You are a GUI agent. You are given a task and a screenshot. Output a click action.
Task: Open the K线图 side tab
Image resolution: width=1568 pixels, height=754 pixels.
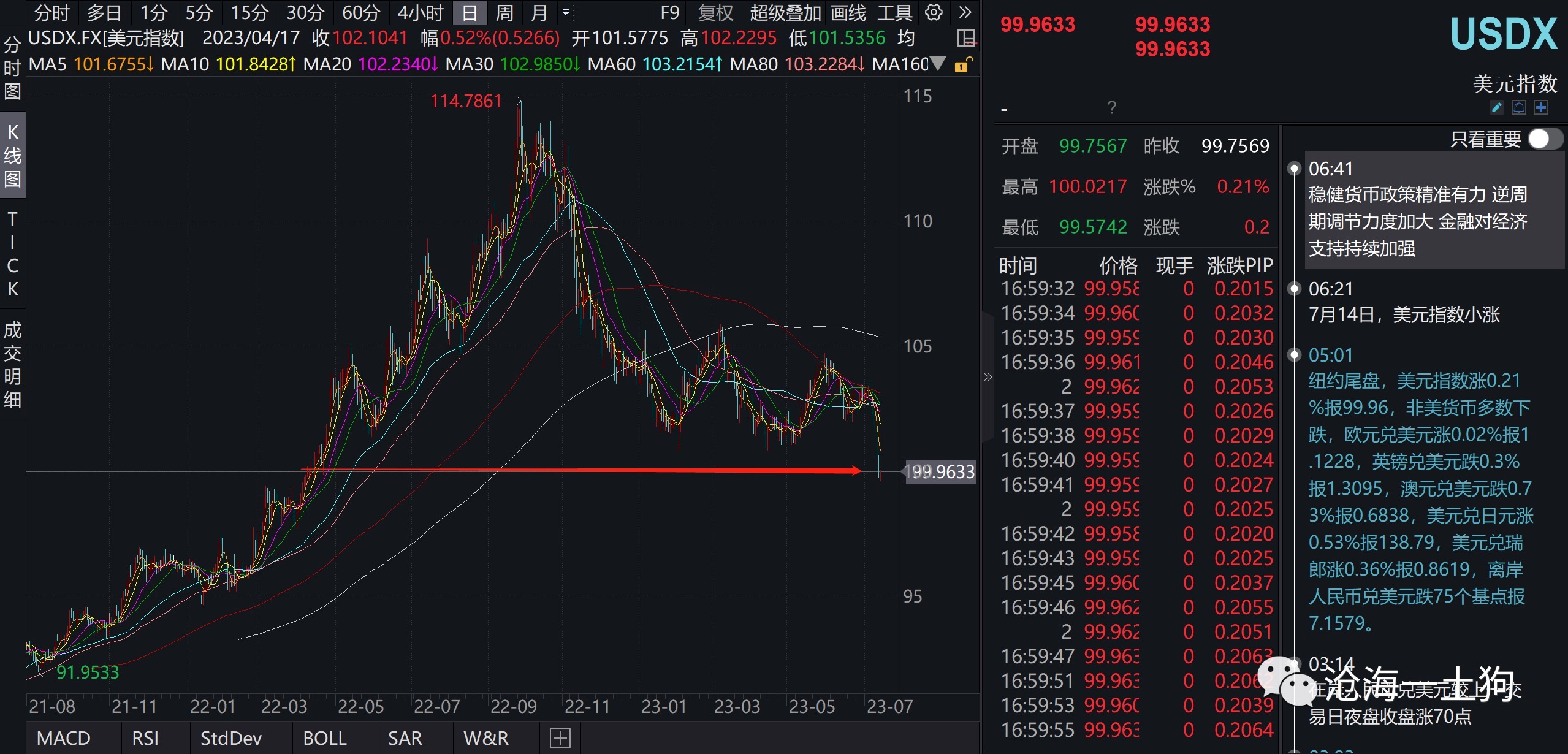12,155
